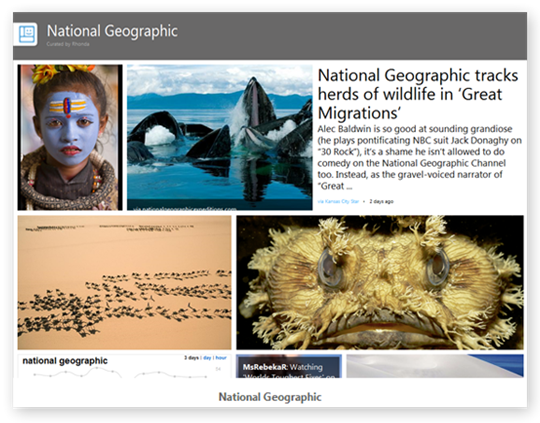Switch chart range to 'hour'
The width and height of the screenshot is (540, 423).
[221, 358]
